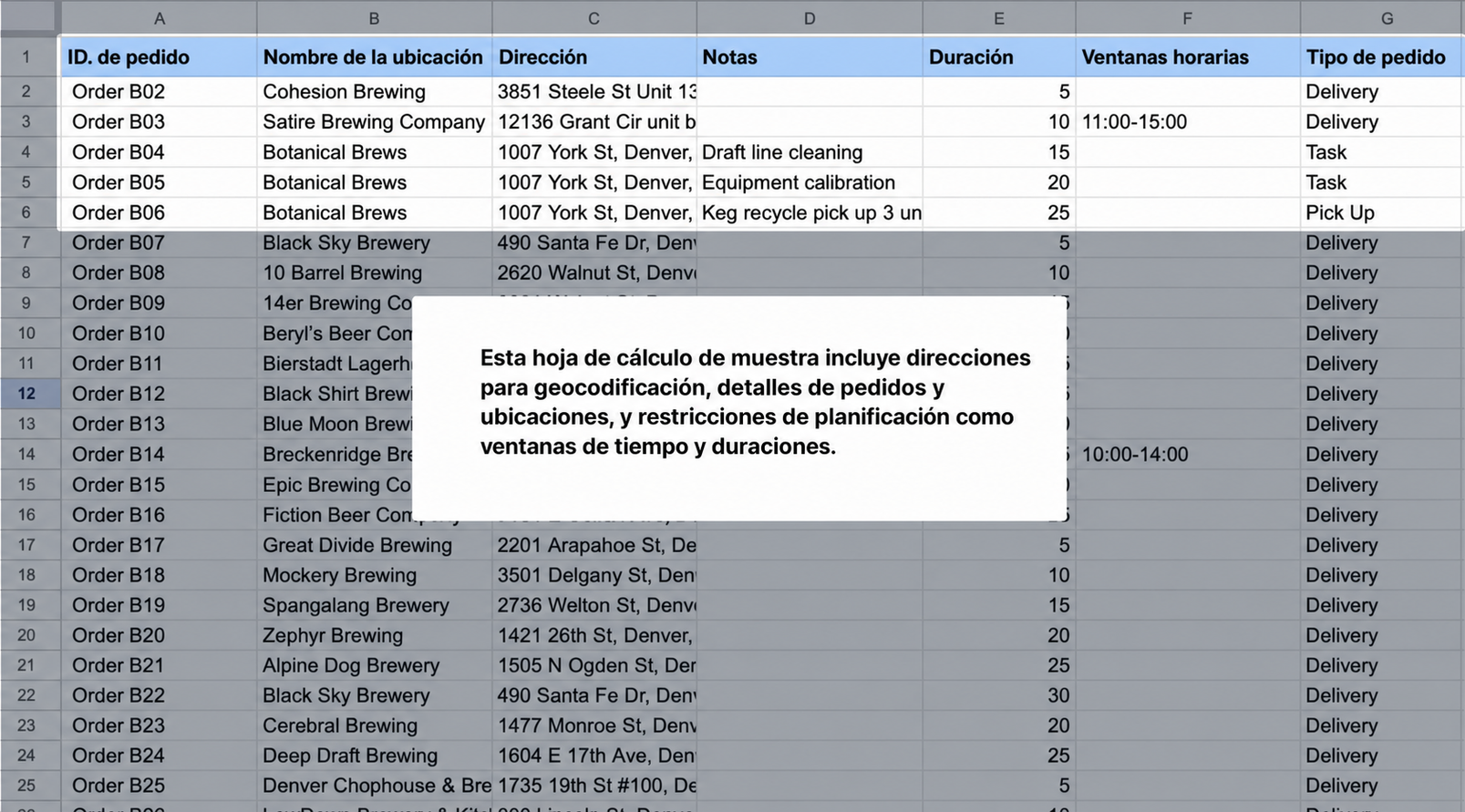Select cell 'Spangalang Brewery'
Viewport: 1465px width, 812px height.
374,605
